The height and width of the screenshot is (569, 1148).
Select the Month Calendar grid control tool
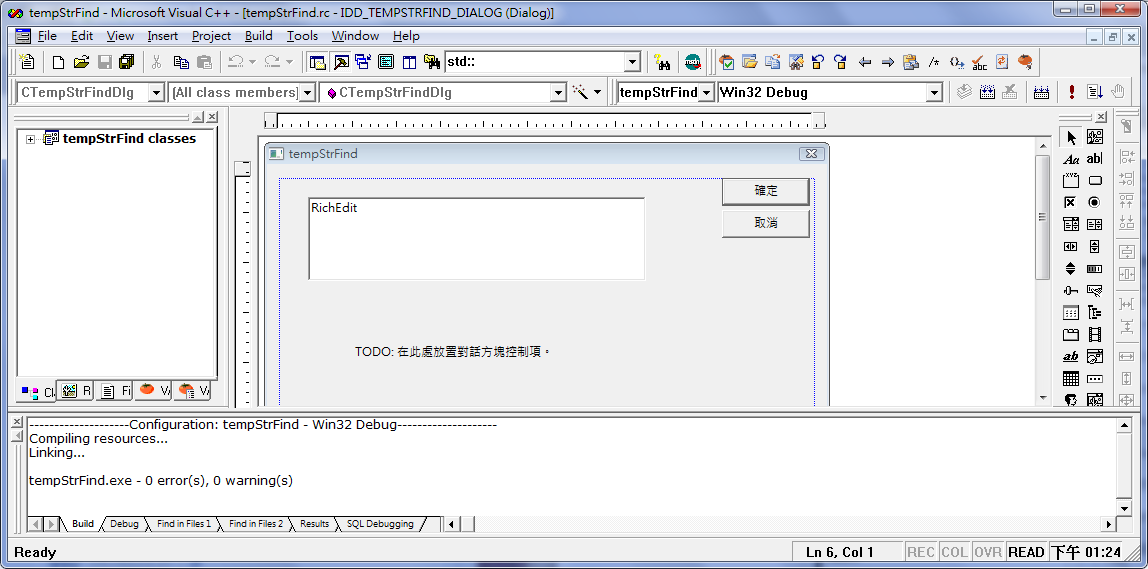pos(1071,379)
